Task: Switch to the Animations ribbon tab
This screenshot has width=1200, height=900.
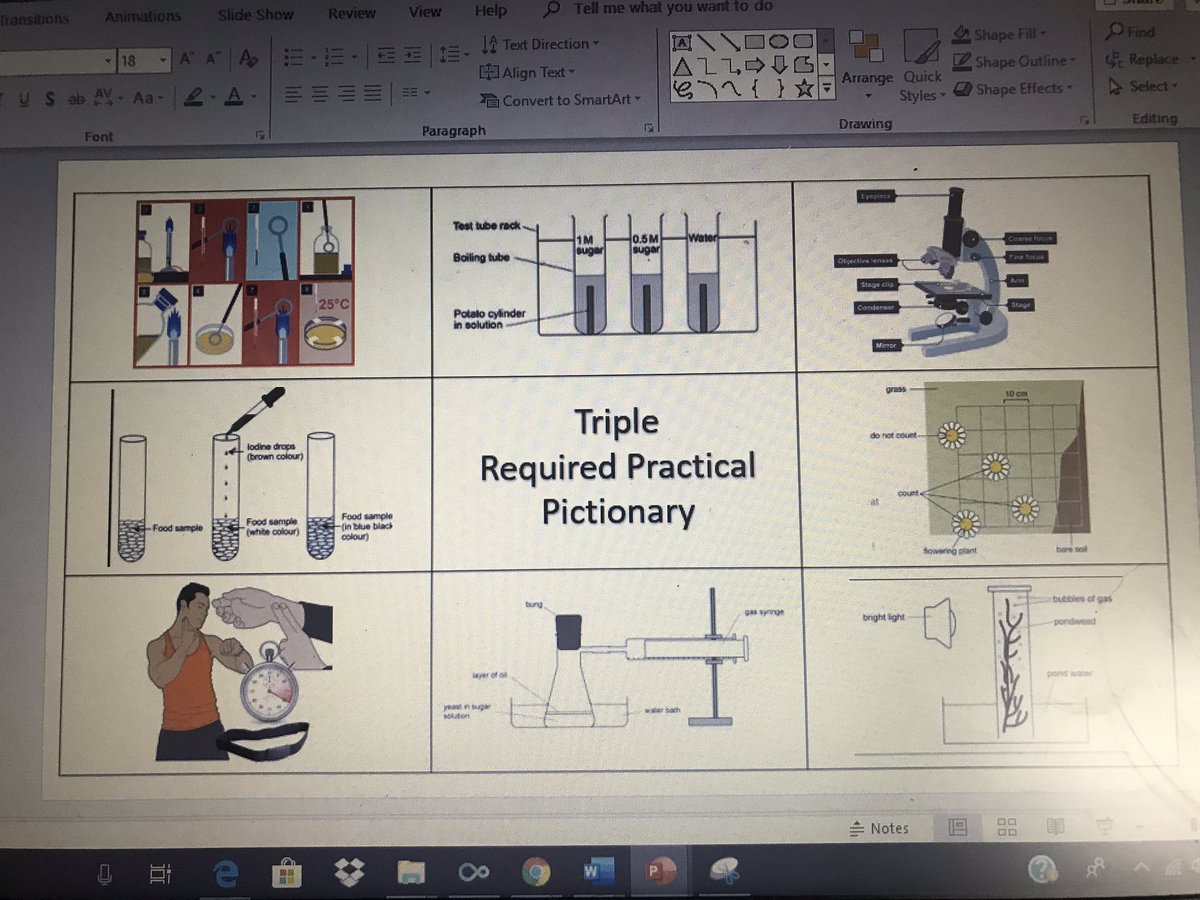Action: (141, 16)
